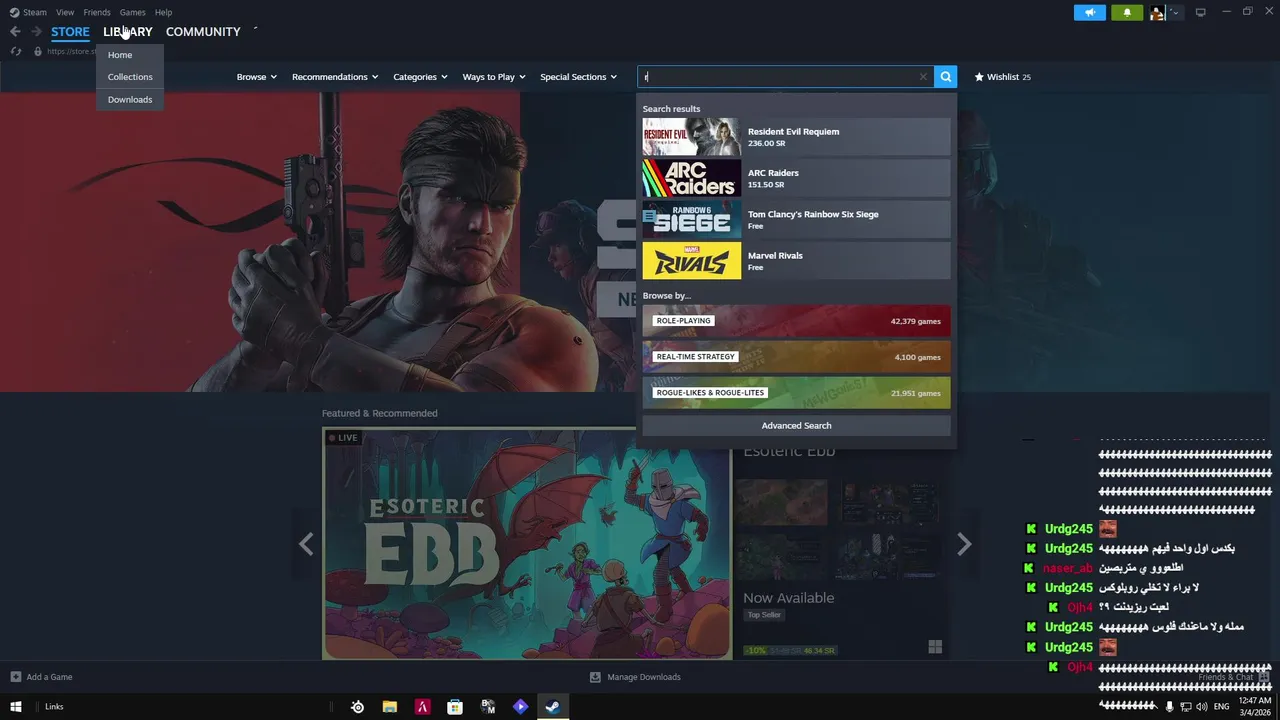
Task: Click the ENG language indicator
Action: pos(1221,707)
